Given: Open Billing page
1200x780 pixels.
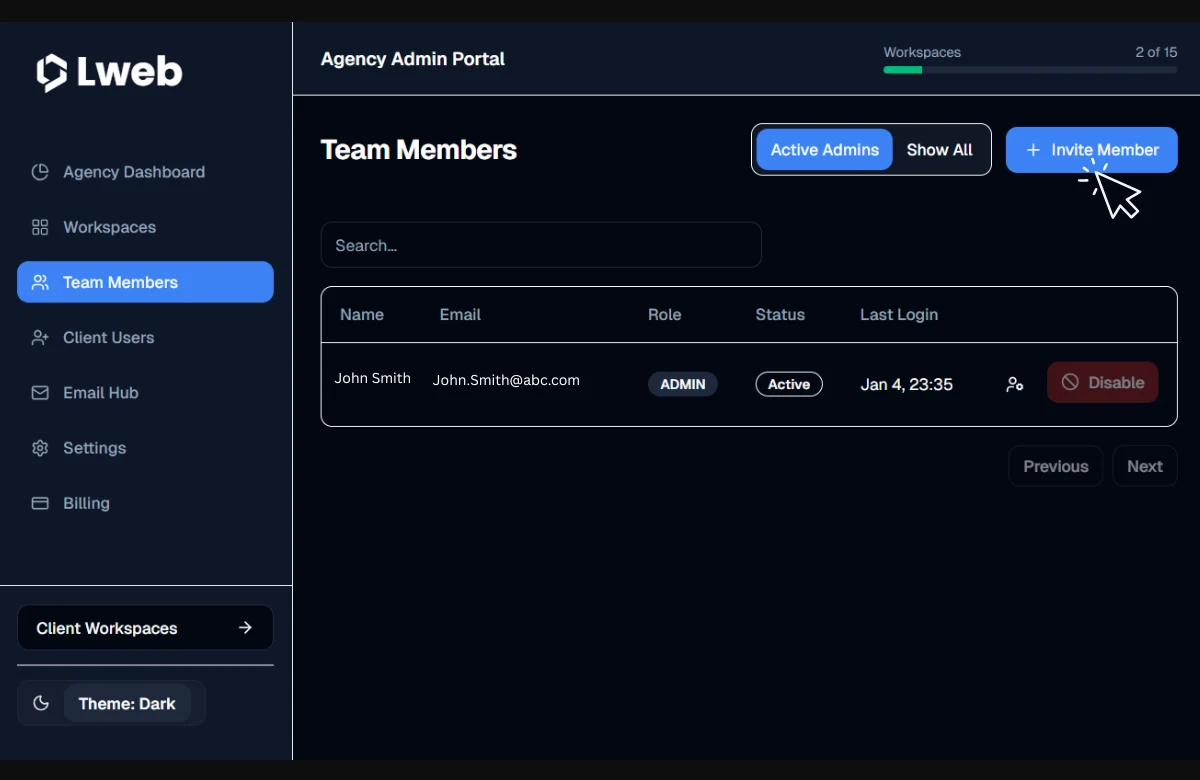Looking at the screenshot, I should click(145, 503).
